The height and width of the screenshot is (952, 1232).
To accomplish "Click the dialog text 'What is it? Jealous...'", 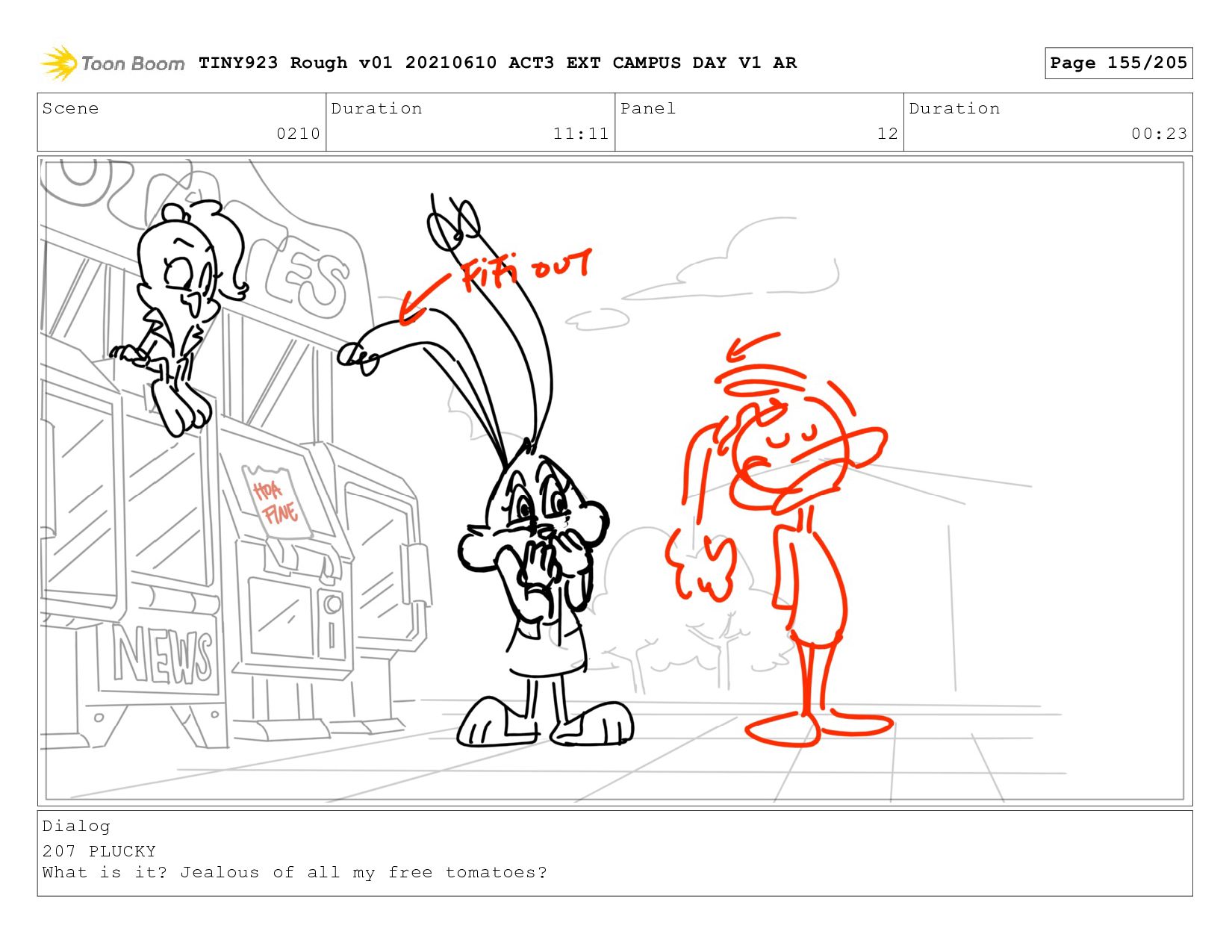I will click(x=295, y=872).
